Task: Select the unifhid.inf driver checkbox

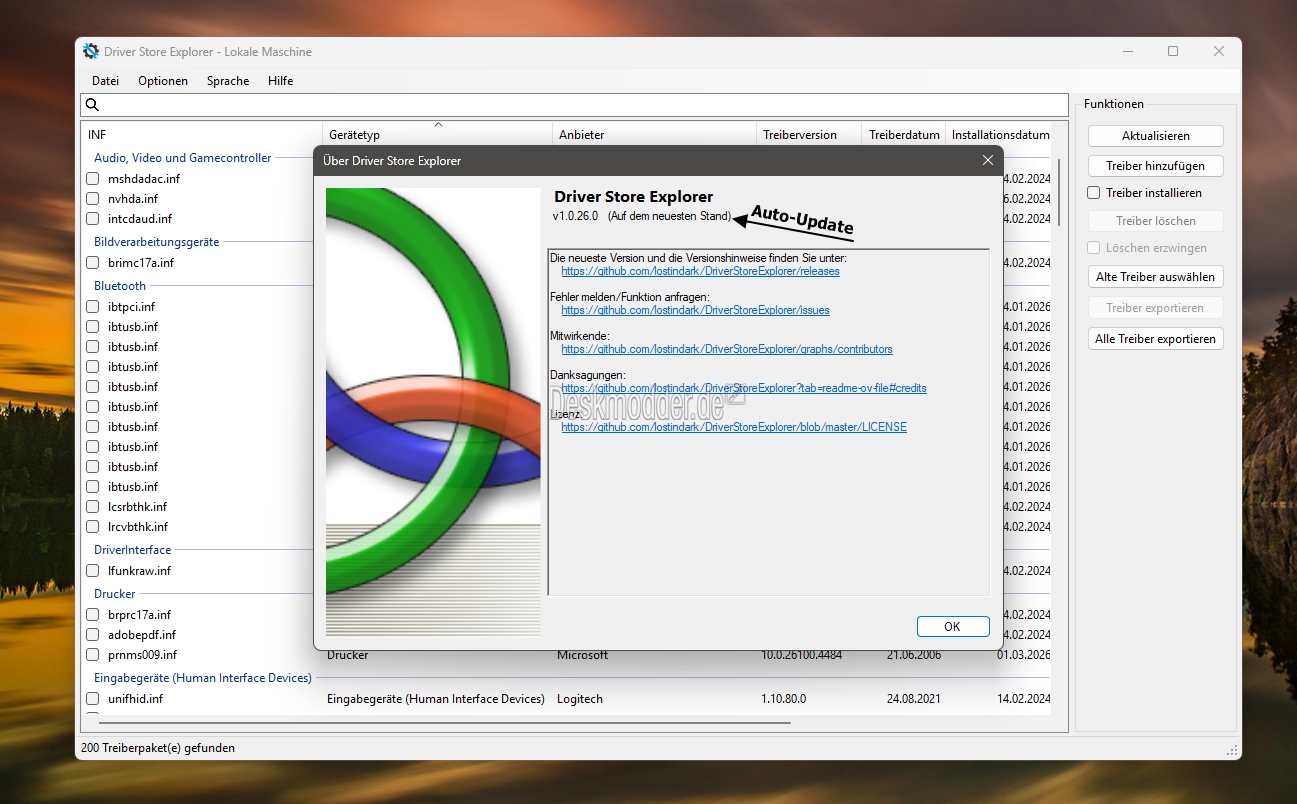Action: 92,699
